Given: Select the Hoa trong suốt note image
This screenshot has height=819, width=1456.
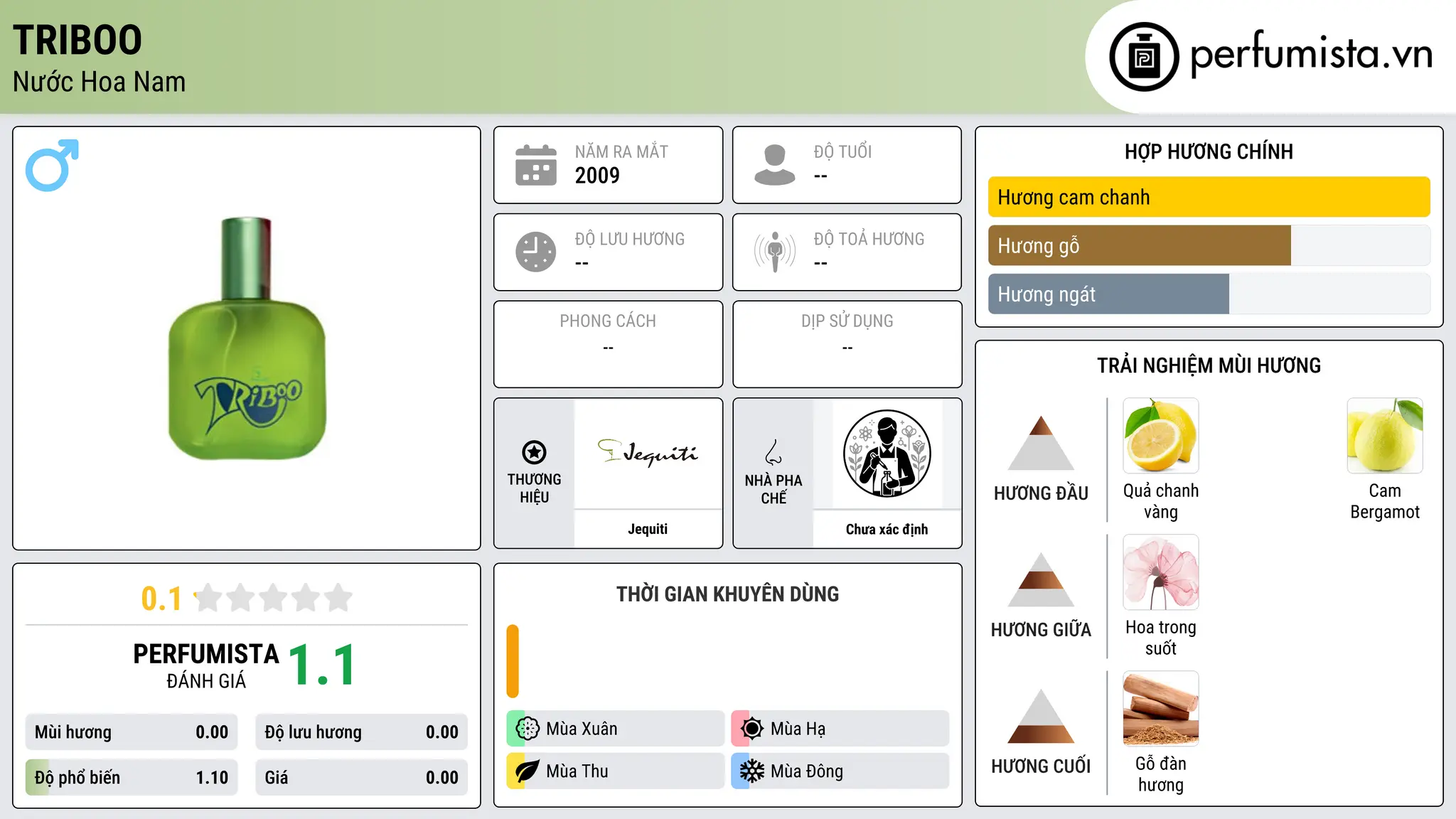Looking at the screenshot, I should tap(1161, 572).
